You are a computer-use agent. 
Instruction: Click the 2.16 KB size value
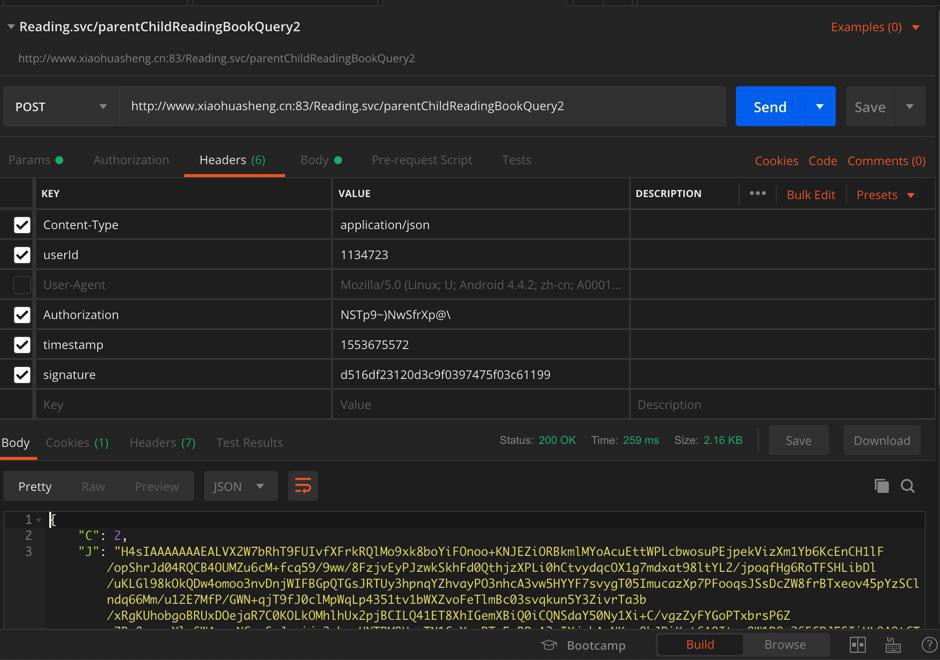click(722, 440)
